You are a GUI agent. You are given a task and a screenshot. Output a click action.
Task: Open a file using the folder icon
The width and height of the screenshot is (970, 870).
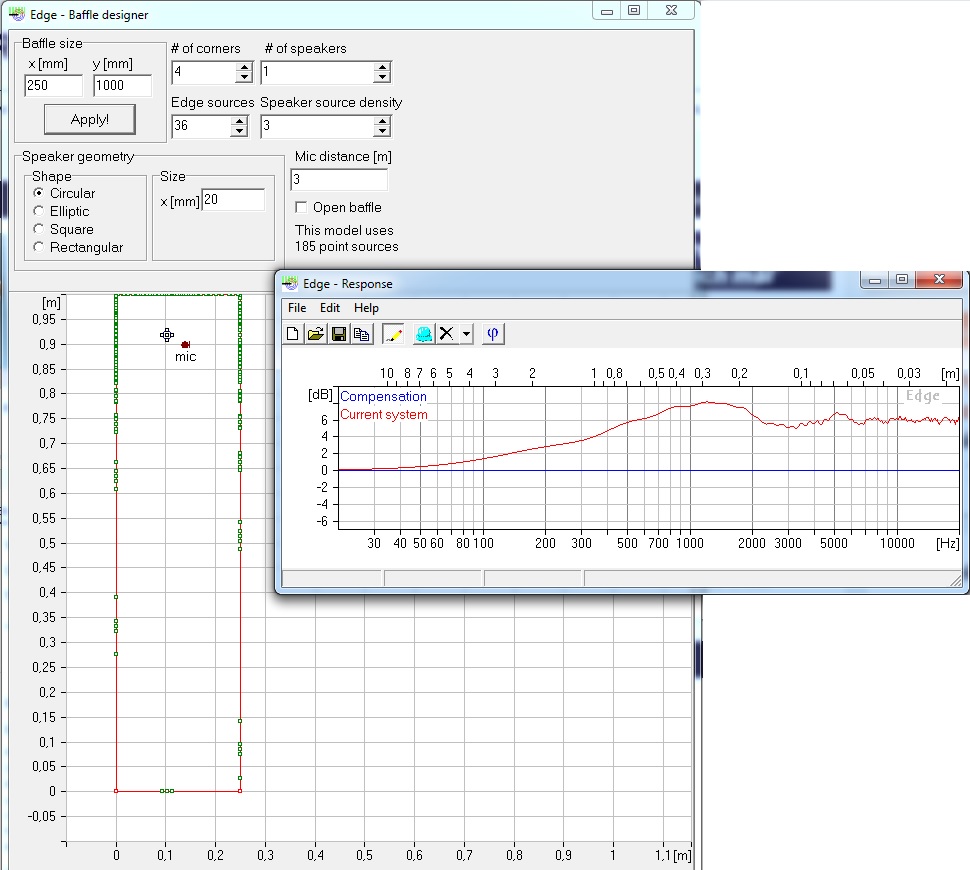316,335
